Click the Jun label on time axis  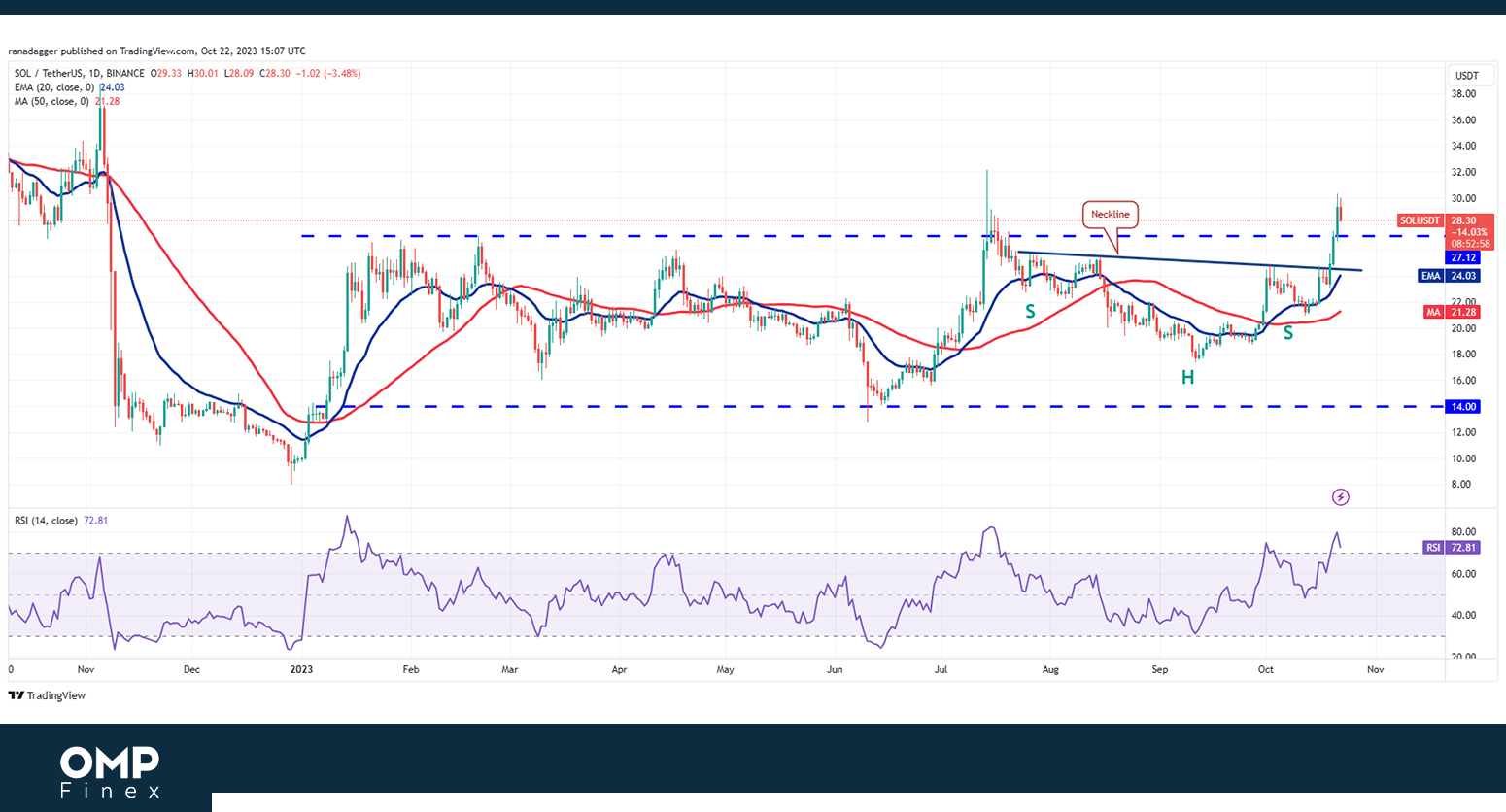click(x=835, y=670)
